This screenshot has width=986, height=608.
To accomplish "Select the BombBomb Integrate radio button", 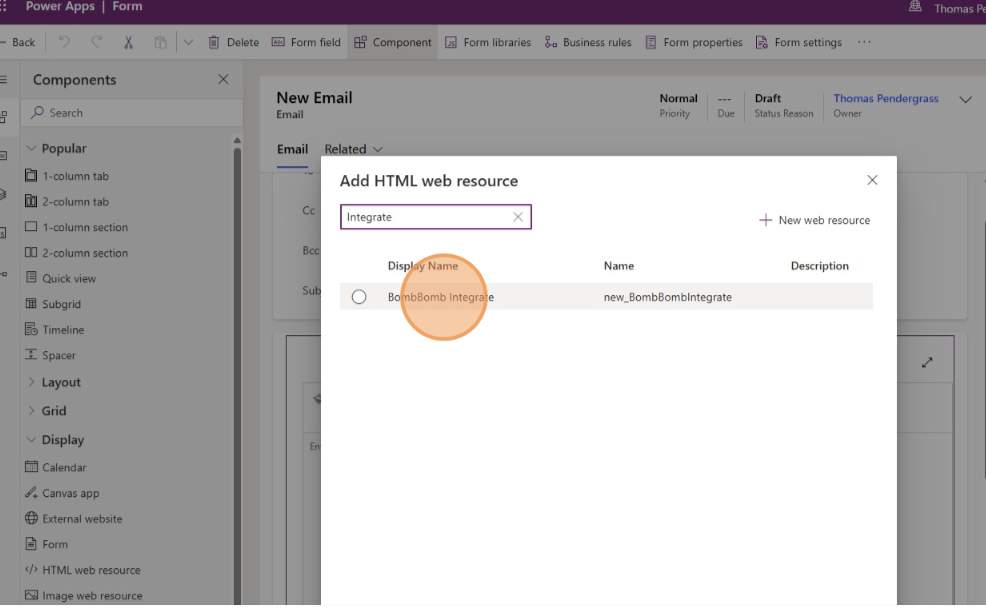I will coord(359,297).
